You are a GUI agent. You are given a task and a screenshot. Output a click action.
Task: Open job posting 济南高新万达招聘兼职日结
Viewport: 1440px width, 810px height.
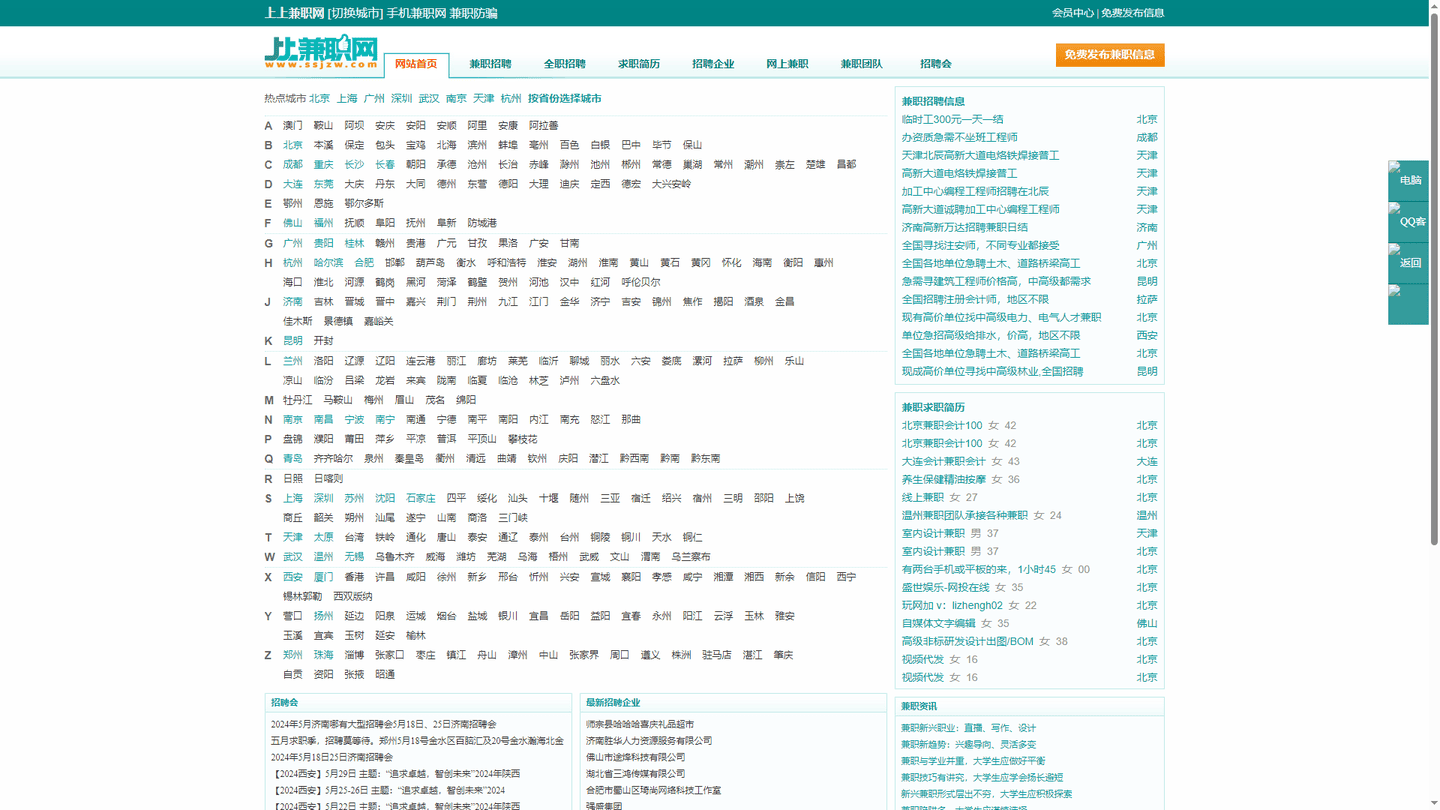(x=964, y=228)
